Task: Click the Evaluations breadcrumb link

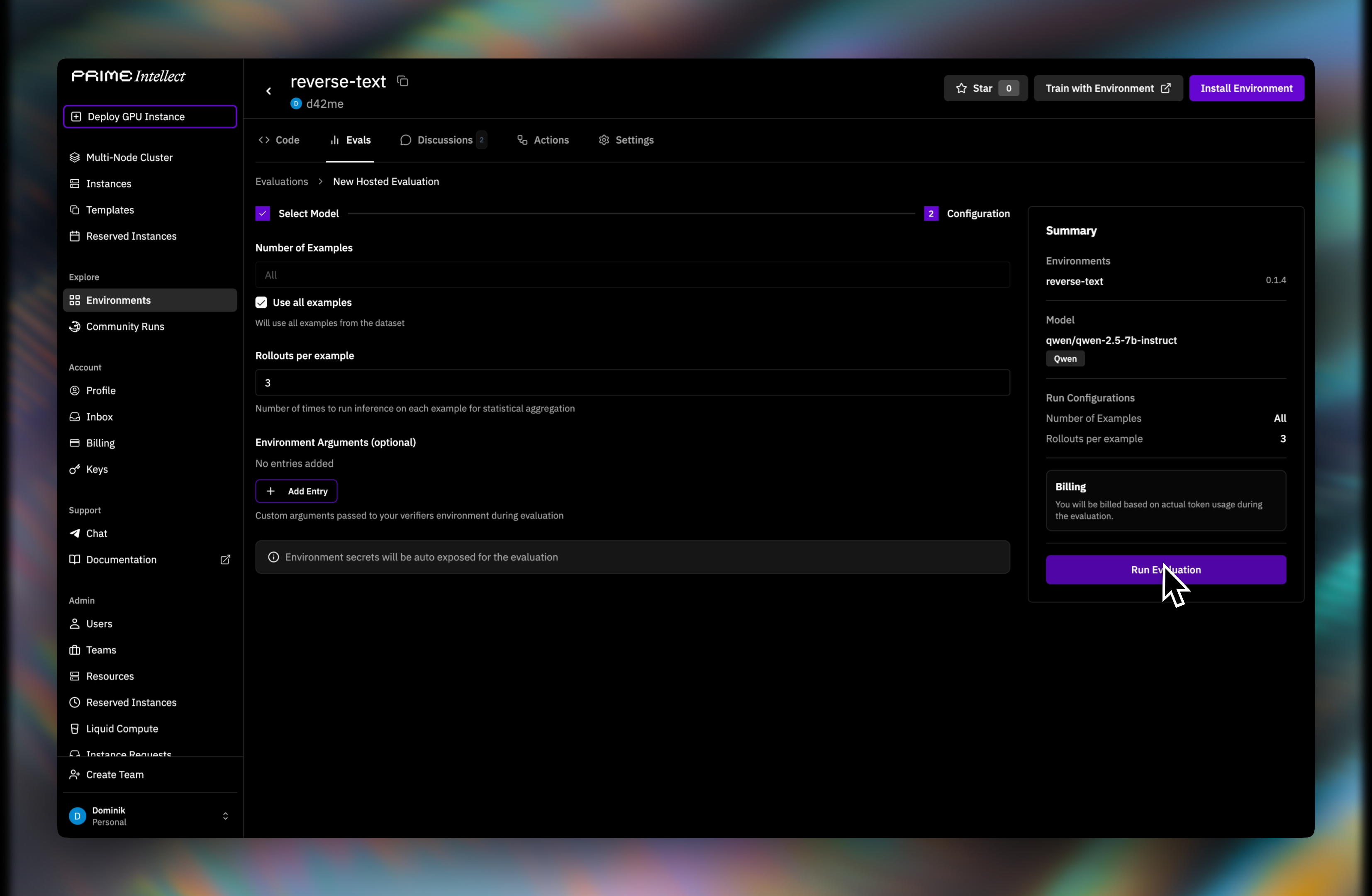Action: (x=281, y=182)
